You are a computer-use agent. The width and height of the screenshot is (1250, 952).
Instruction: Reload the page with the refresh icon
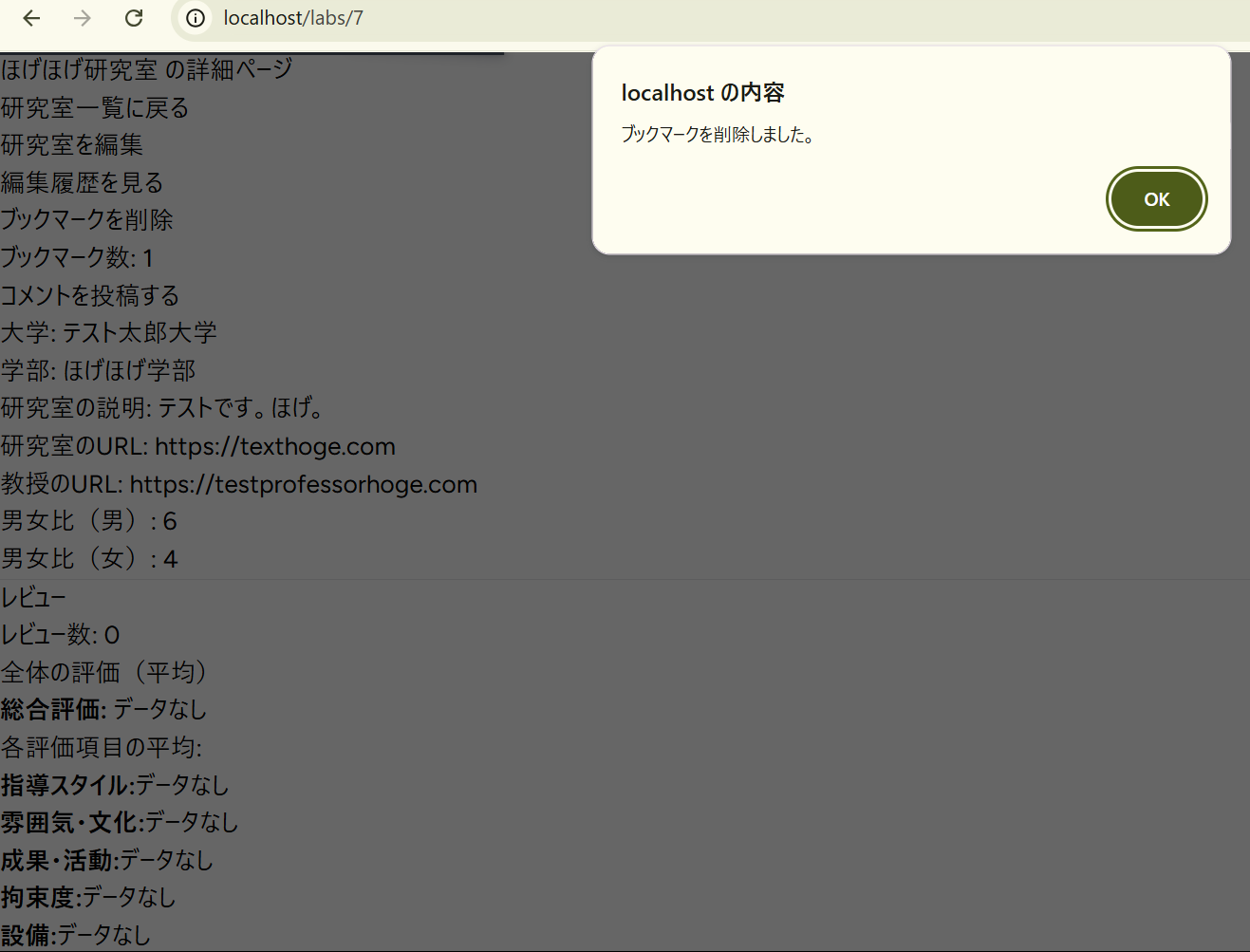[134, 18]
